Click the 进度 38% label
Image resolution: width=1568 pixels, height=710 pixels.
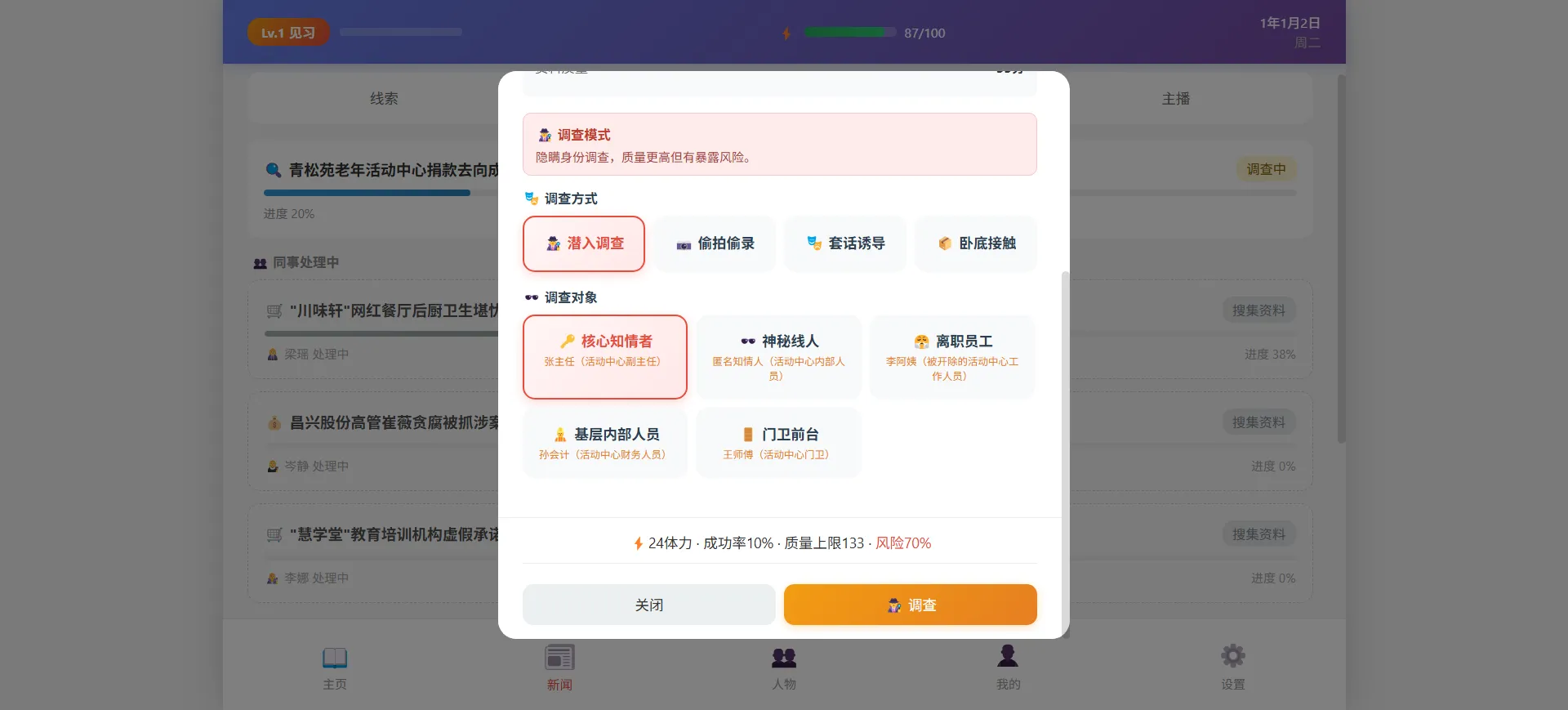pos(1270,355)
